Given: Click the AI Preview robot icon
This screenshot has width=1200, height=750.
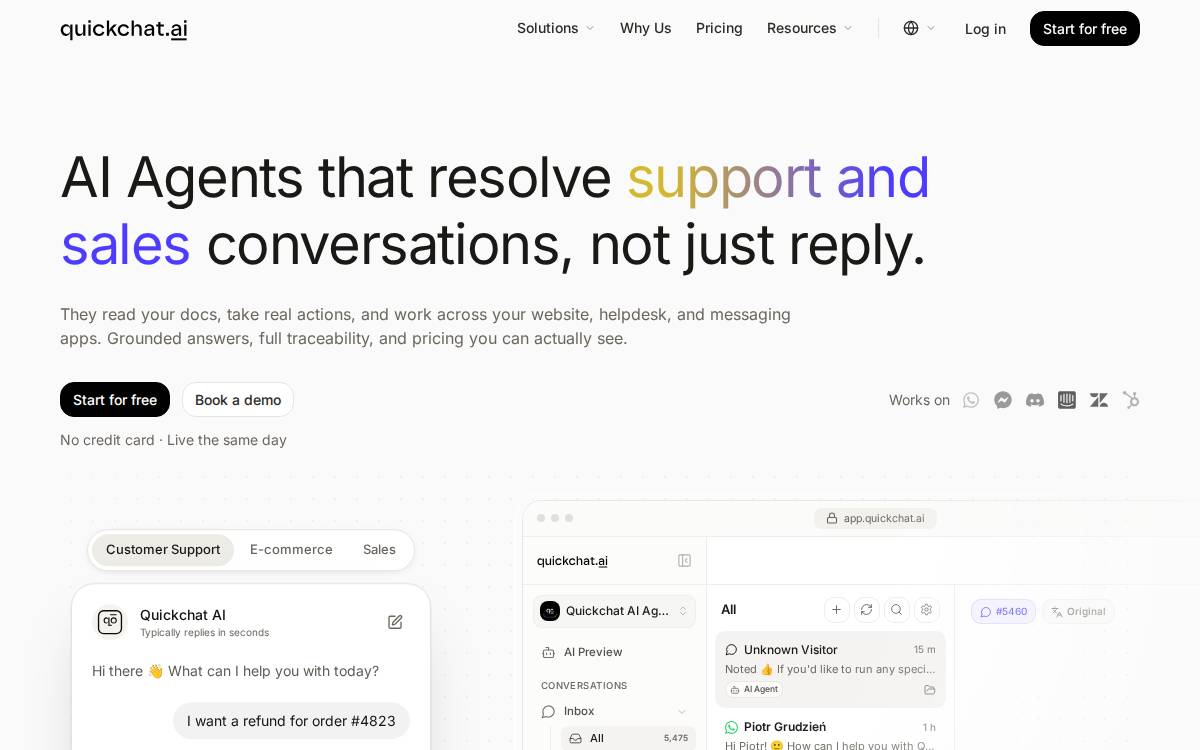Looking at the screenshot, I should [x=548, y=652].
